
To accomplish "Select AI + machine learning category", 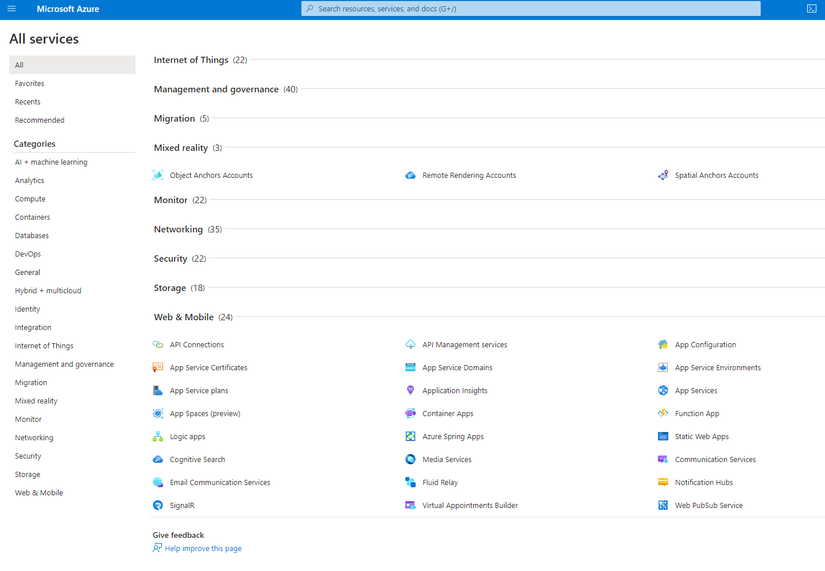I will point(51,162).
